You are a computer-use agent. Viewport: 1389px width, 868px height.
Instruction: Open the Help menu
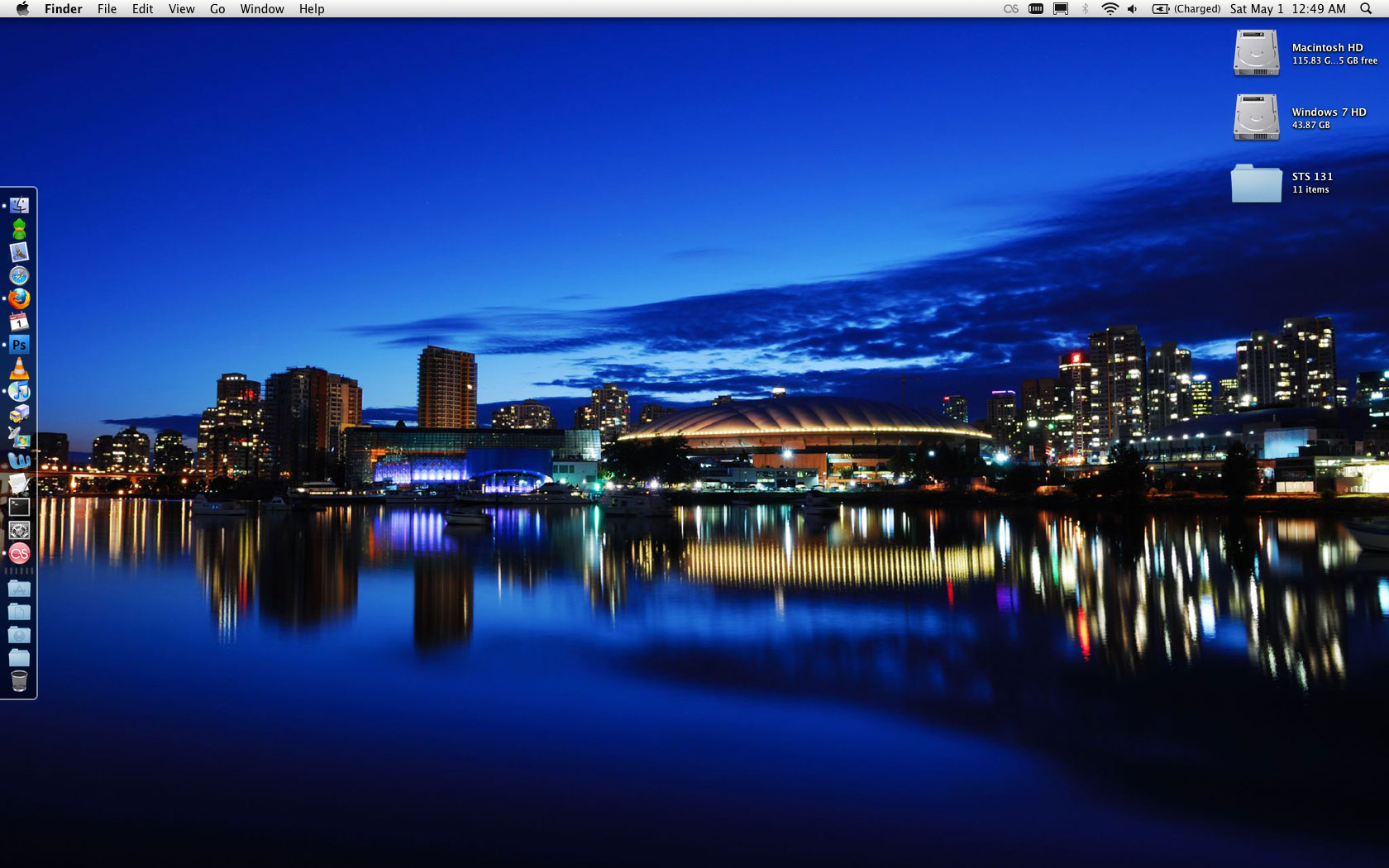[312, 9]
